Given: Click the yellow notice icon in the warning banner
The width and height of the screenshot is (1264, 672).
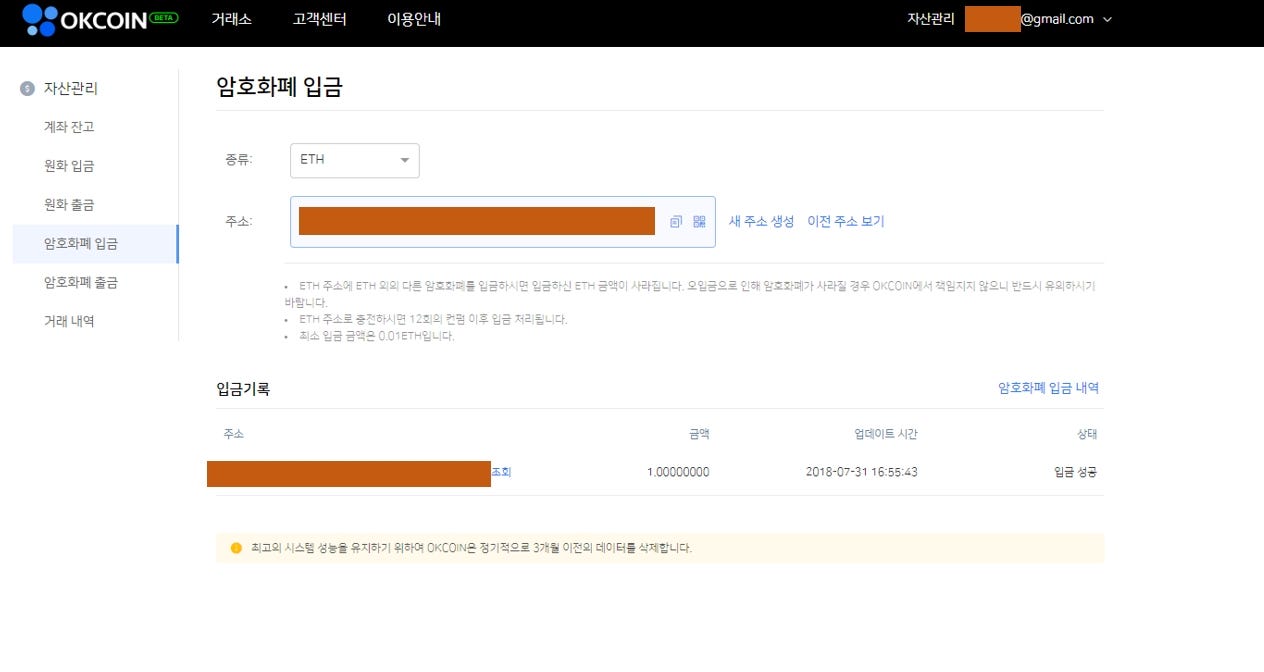Looking at the screenshot, I should 236,548.
